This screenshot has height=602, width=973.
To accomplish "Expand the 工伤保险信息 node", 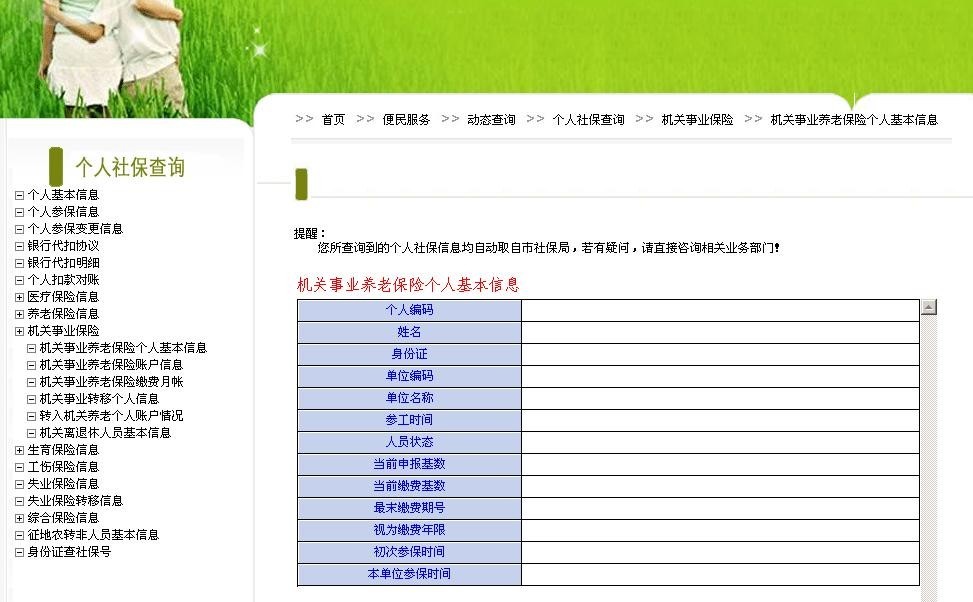I will coord(17,466).
